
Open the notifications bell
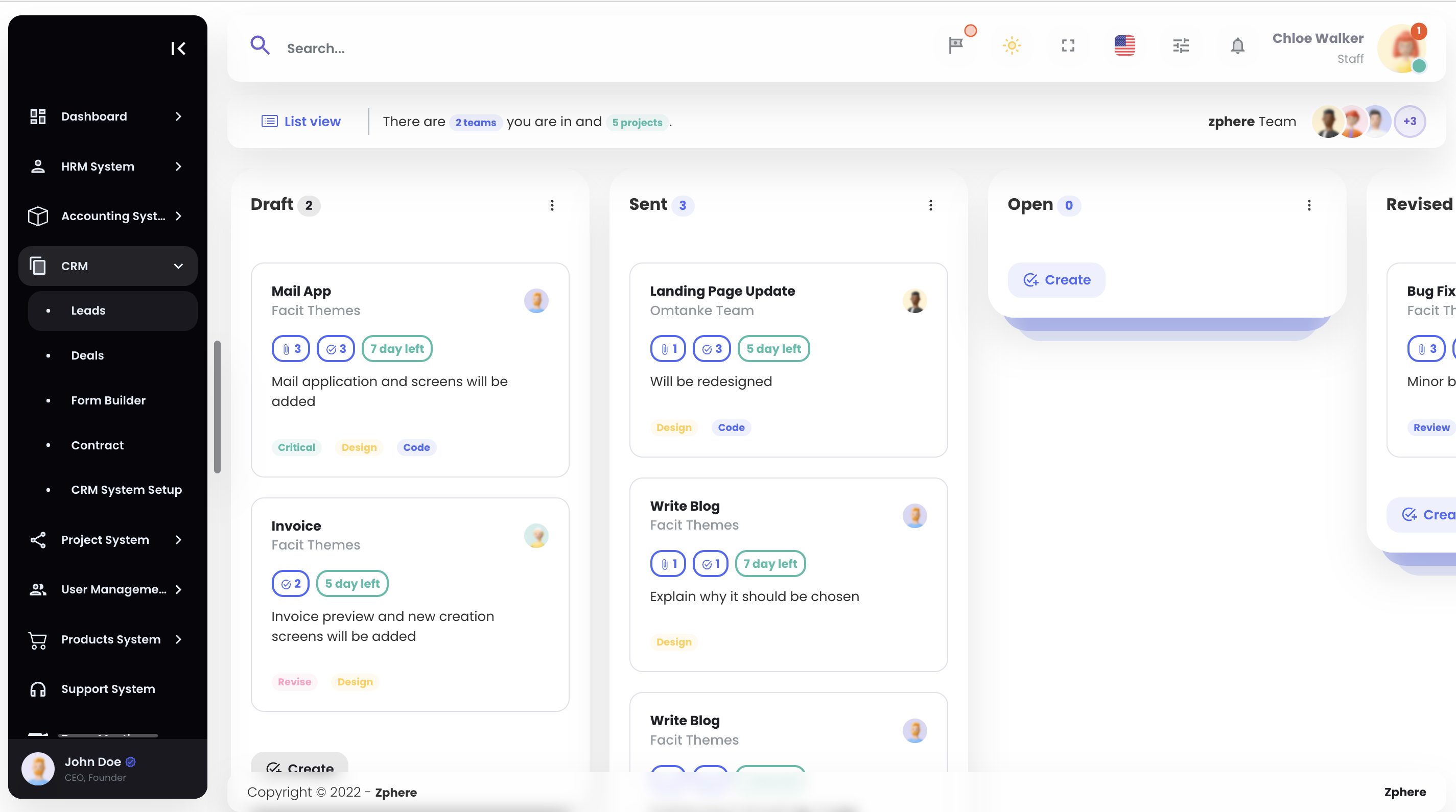point(1237,45)
